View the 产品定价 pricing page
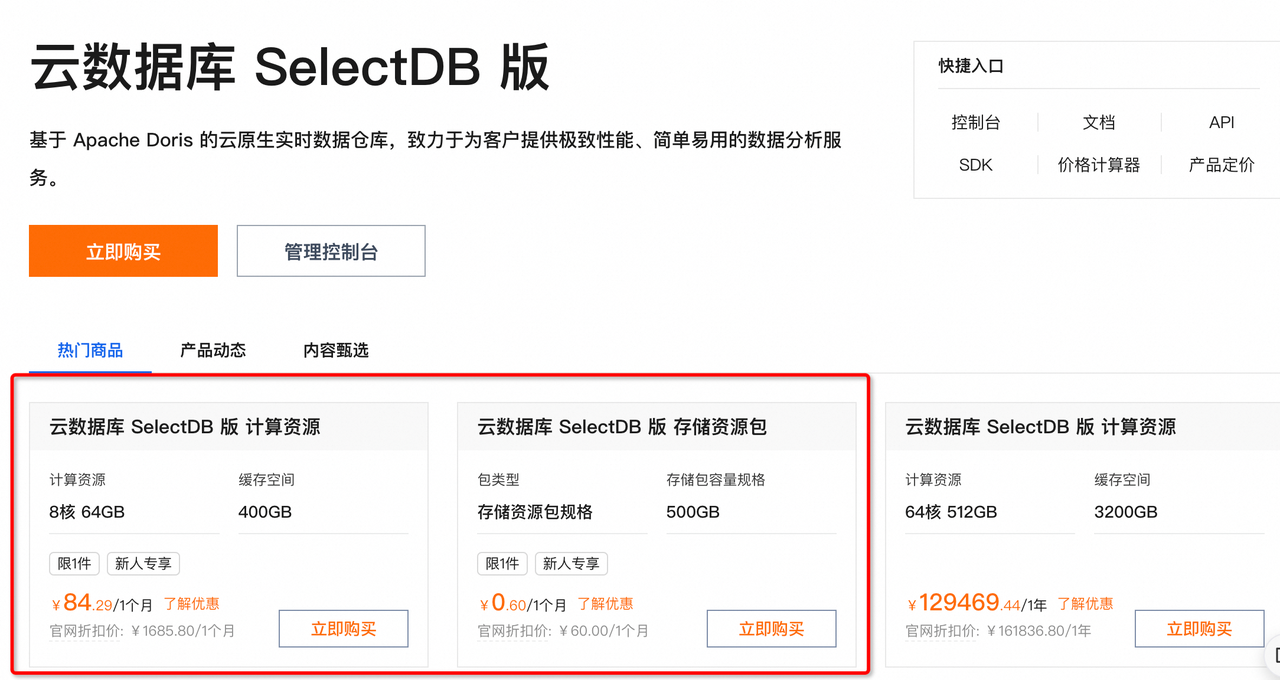Viewport: 1280px width, 680px height. pyautogui.click(x=1221, y=164)
